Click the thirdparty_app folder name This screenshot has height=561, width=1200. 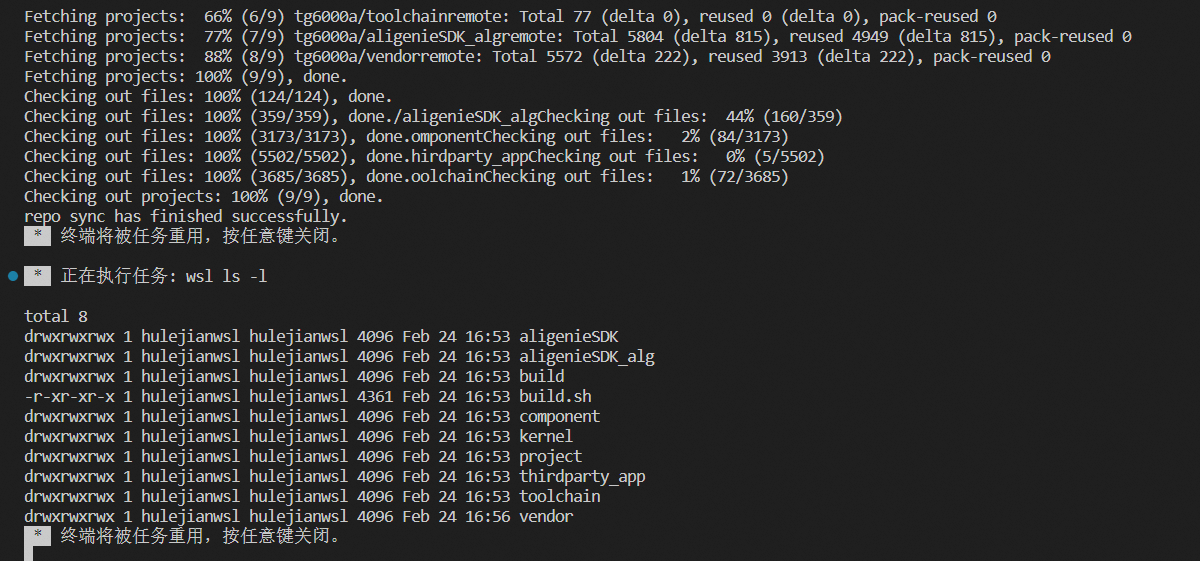(x=582, y=476)
